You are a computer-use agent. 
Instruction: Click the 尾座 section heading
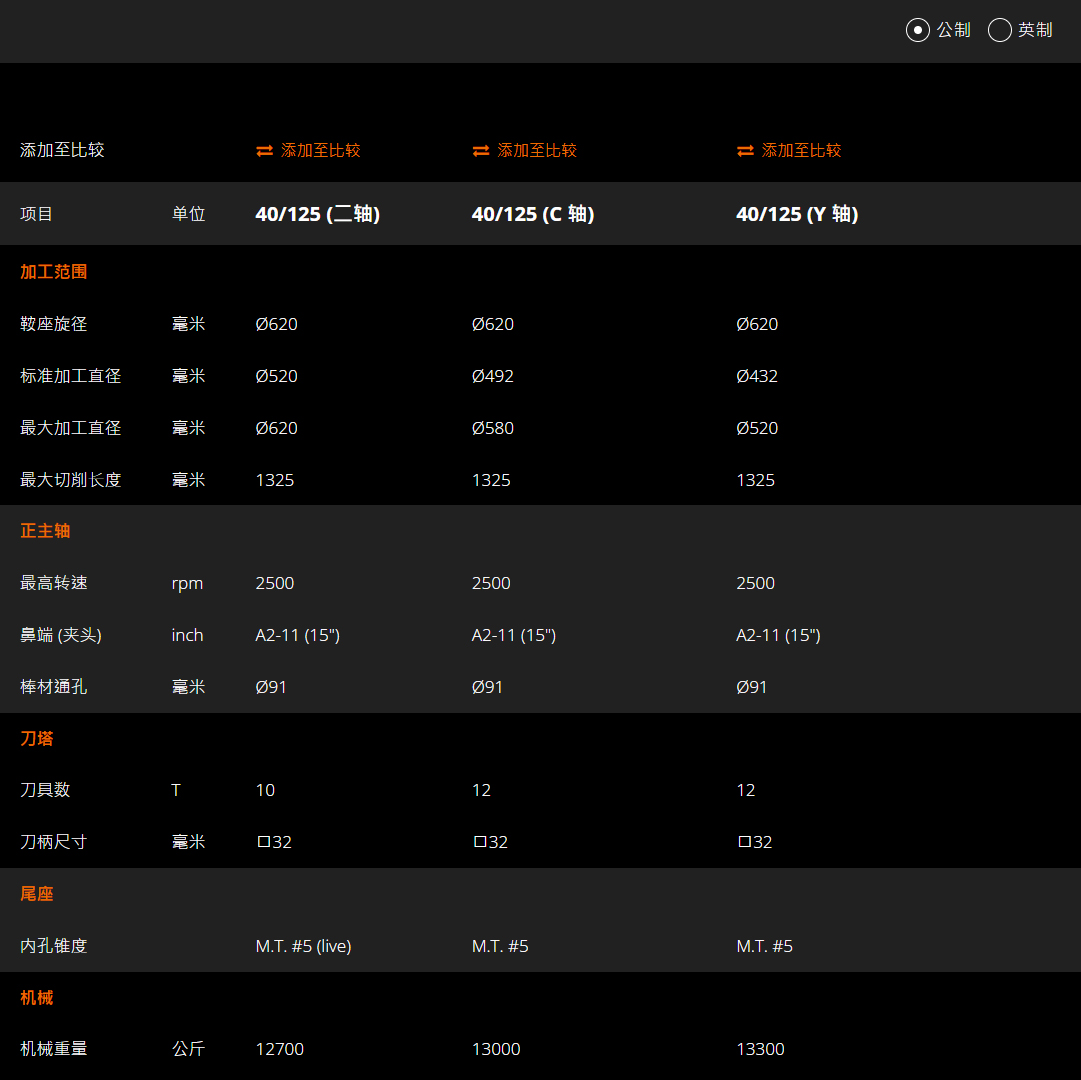37,894
